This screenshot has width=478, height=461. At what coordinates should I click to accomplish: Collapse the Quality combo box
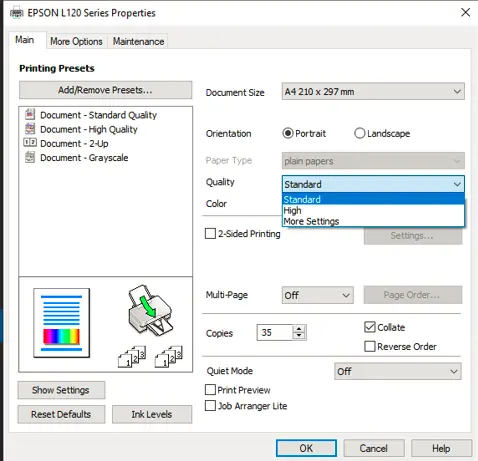373,184
